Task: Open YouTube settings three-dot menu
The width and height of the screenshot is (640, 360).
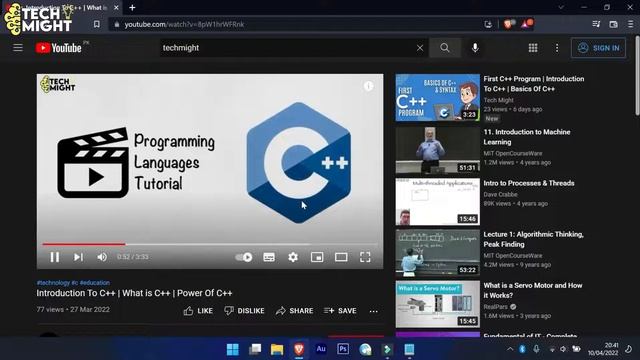Action: [x=557, y=48]
